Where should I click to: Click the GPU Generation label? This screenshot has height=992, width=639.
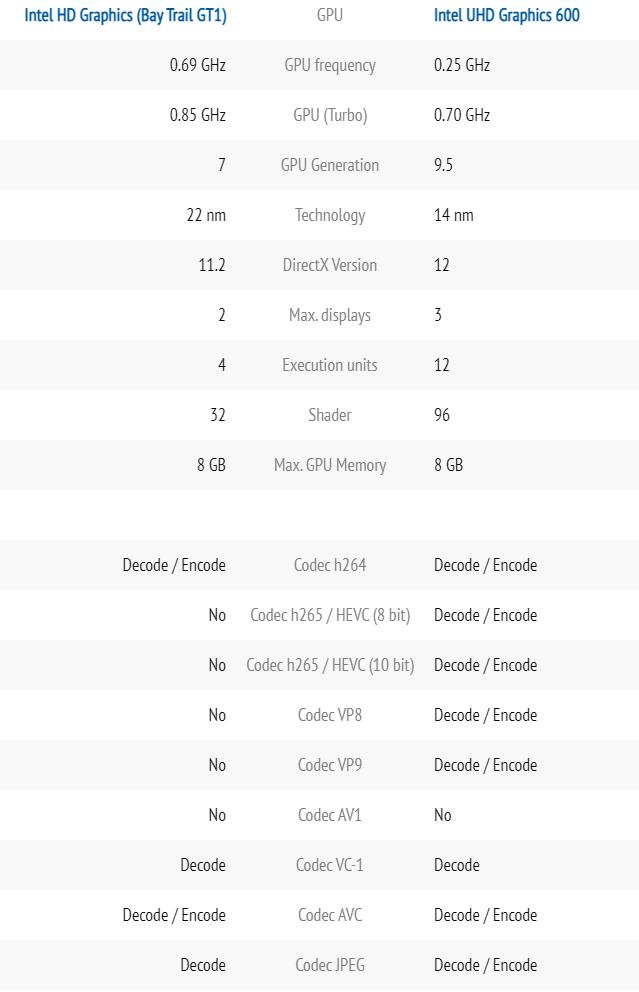pyautogui.click(x=330, y=165)
